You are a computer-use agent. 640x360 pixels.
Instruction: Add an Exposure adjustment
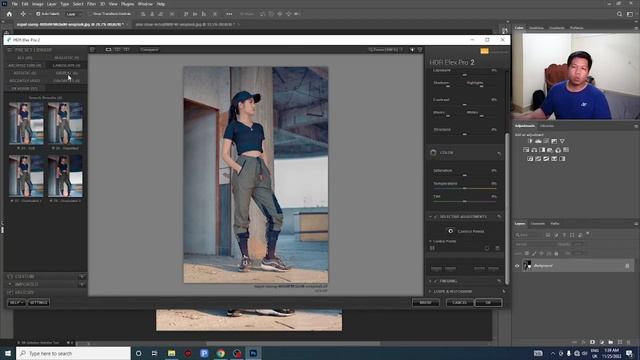(554, 141)
